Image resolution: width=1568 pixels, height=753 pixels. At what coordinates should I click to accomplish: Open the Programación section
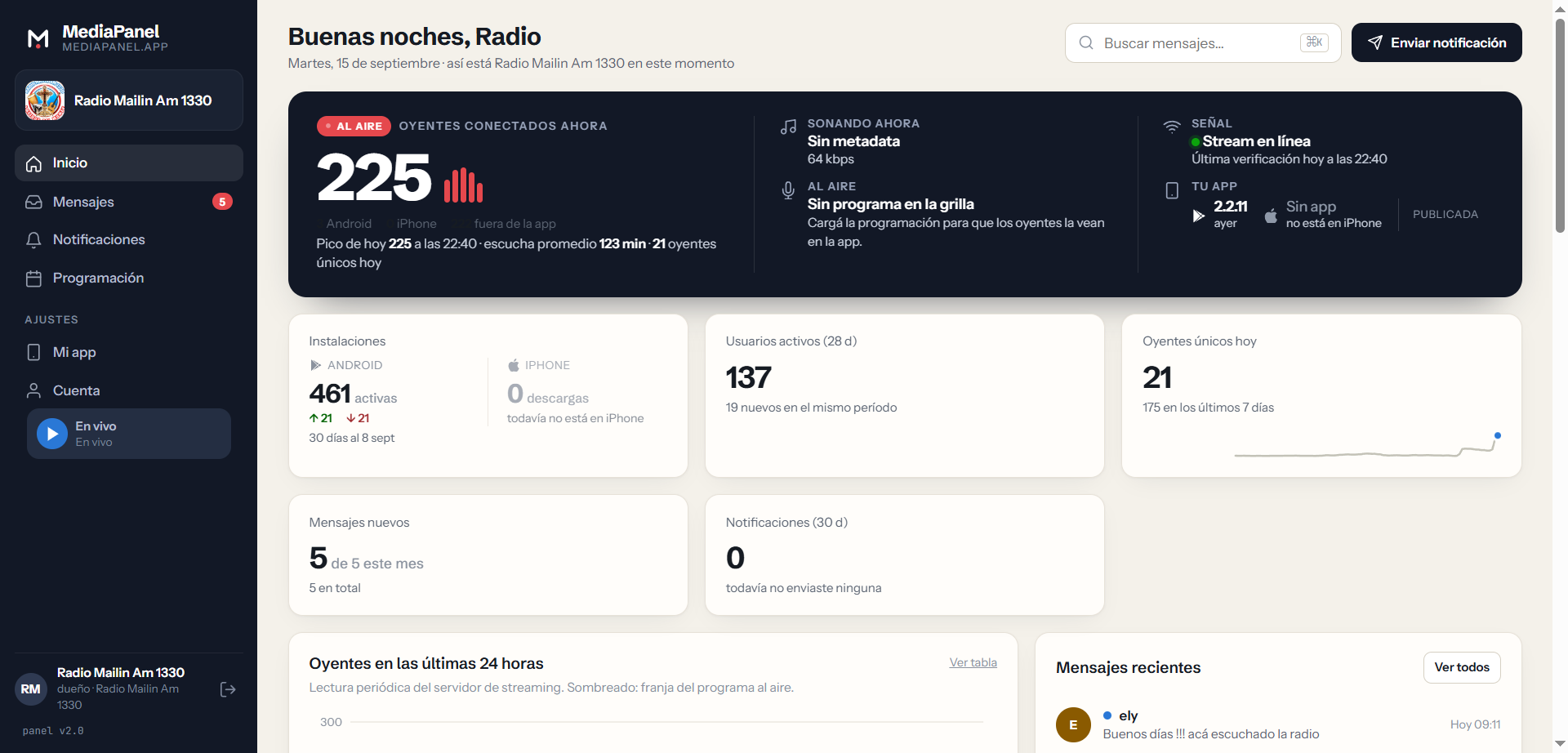(x=129, y=278)
